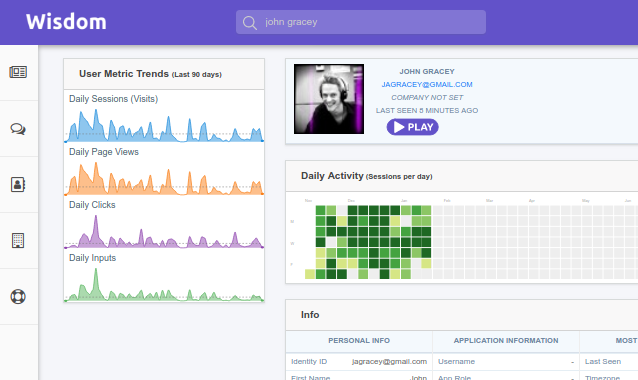Click John Gracey's profile photo
The width and height of the screenshot is (638, 380).
pyautogui.click(x=329, y=99)
